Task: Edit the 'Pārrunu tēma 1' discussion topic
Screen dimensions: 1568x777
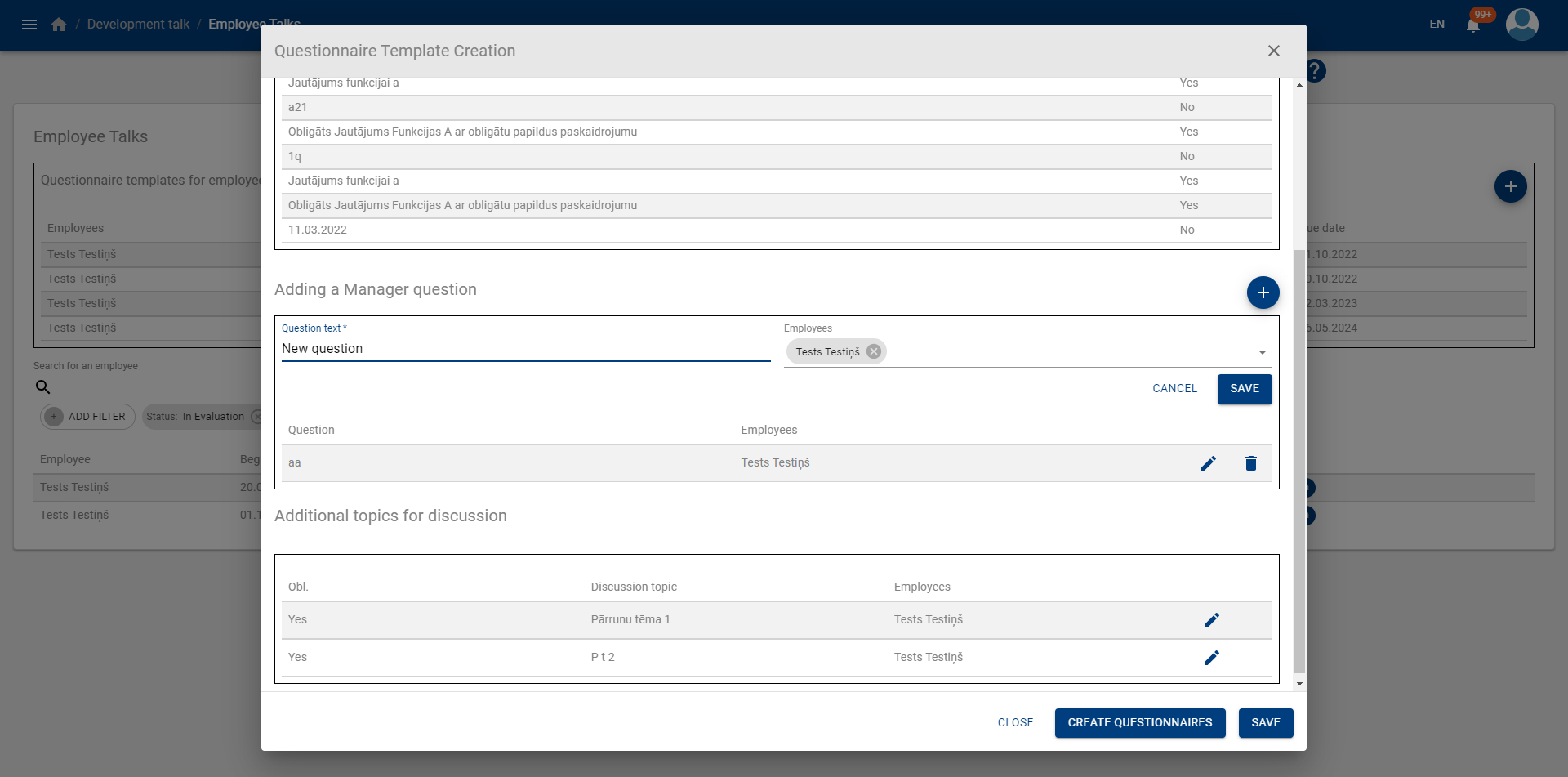Action: 1212,620
